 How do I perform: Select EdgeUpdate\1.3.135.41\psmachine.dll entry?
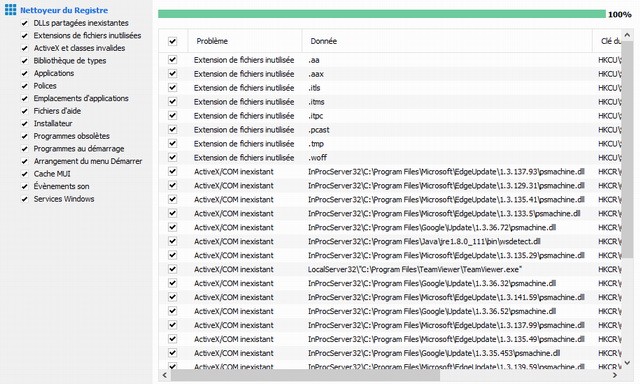(x=446, y=200)
